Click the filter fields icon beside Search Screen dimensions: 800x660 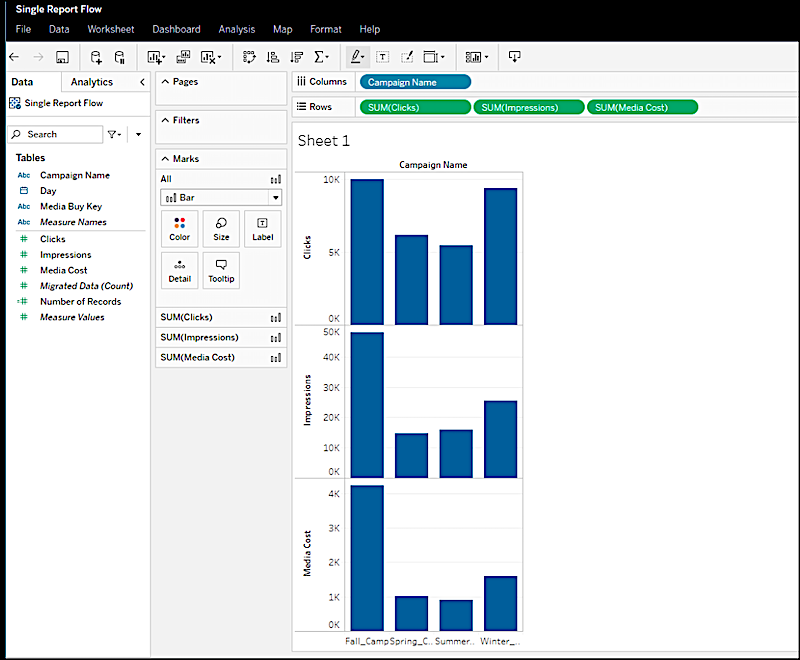(x=114, y=134)
